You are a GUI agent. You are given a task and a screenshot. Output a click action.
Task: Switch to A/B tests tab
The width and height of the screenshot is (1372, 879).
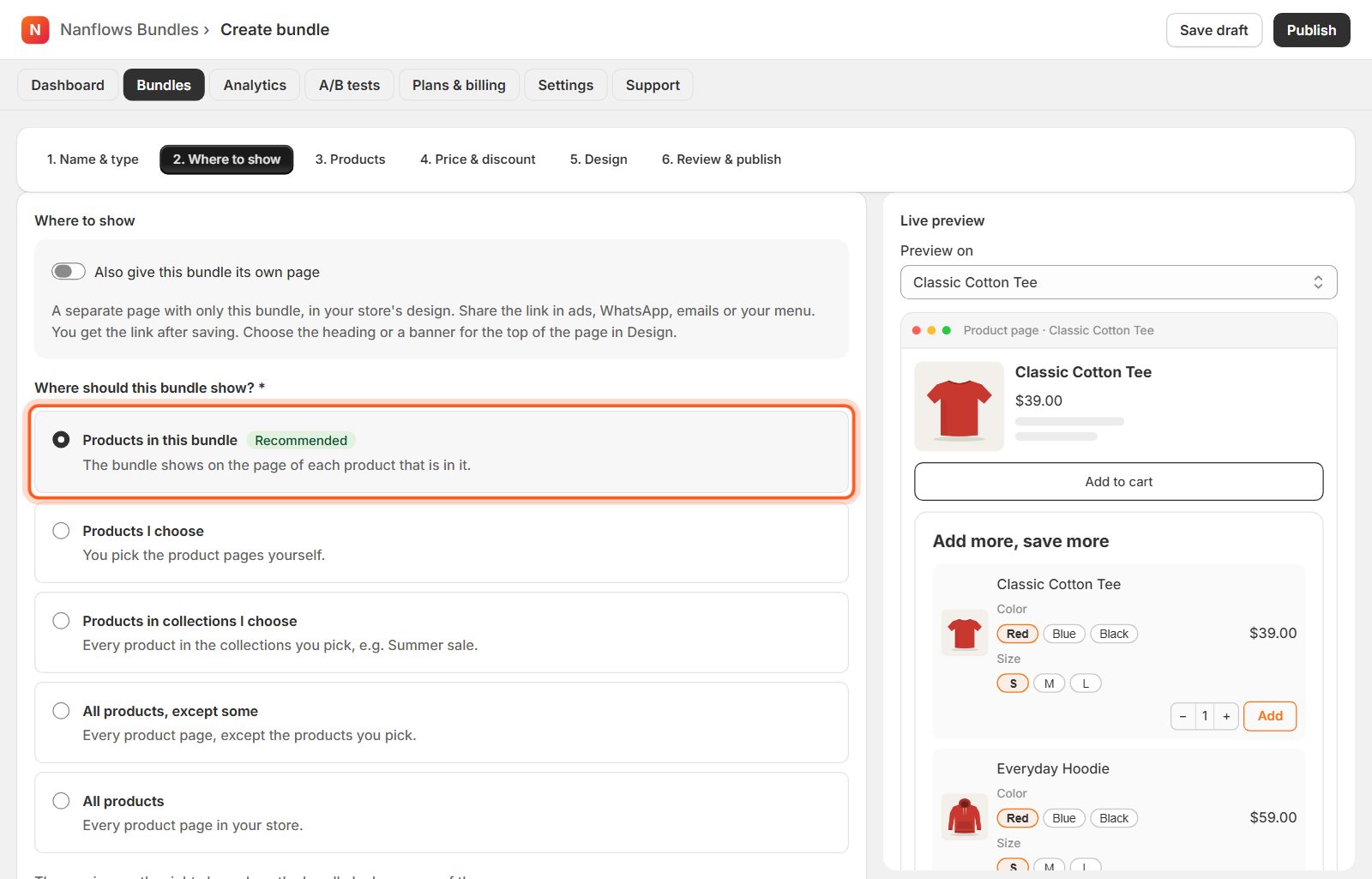pyautogui.click(x=349, y=85)
